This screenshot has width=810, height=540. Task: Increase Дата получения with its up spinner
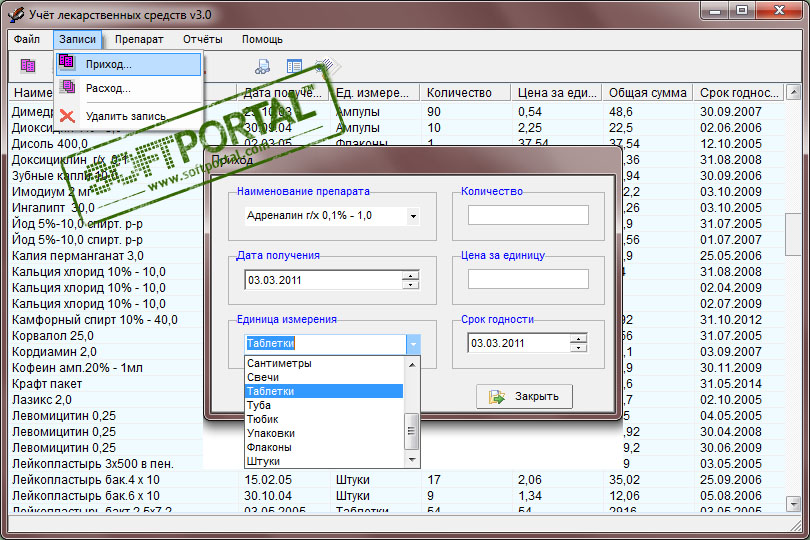[411, 275]
